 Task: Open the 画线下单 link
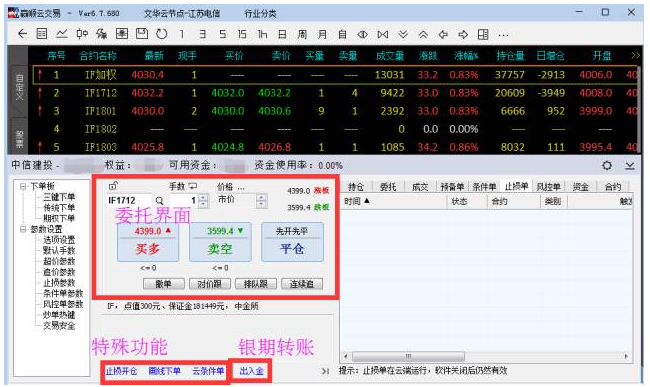pyautogui.click(x=165, y=371)
